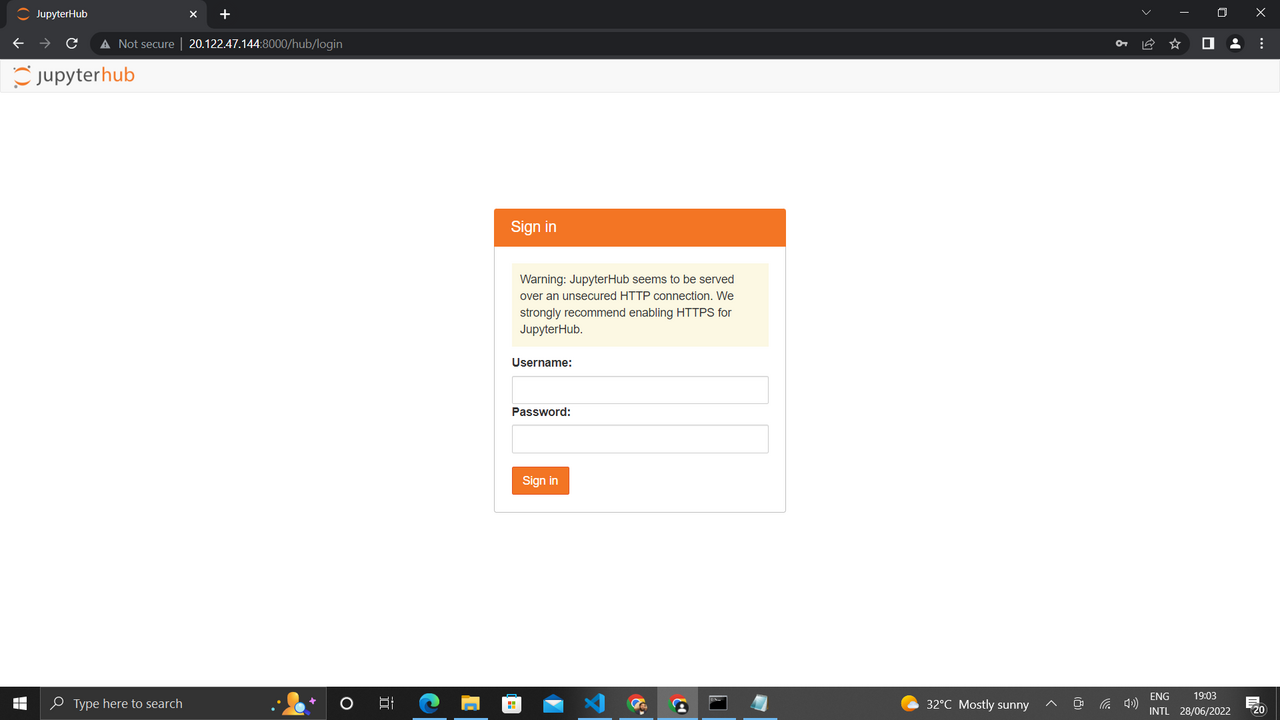Click the Password label
Viewport: 1280px width, 720px height.
point(541,412)
